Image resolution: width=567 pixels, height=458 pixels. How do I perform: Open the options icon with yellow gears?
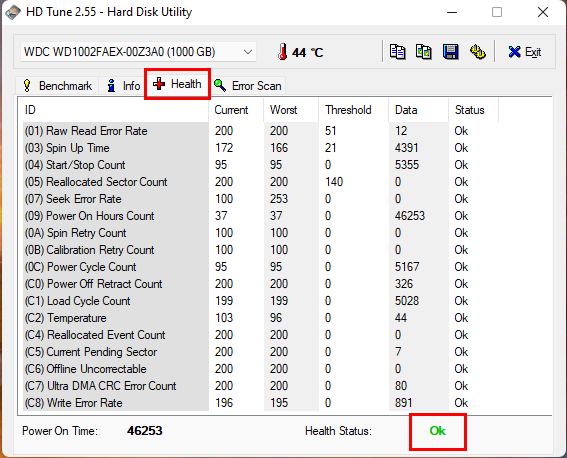coord(477,52)
